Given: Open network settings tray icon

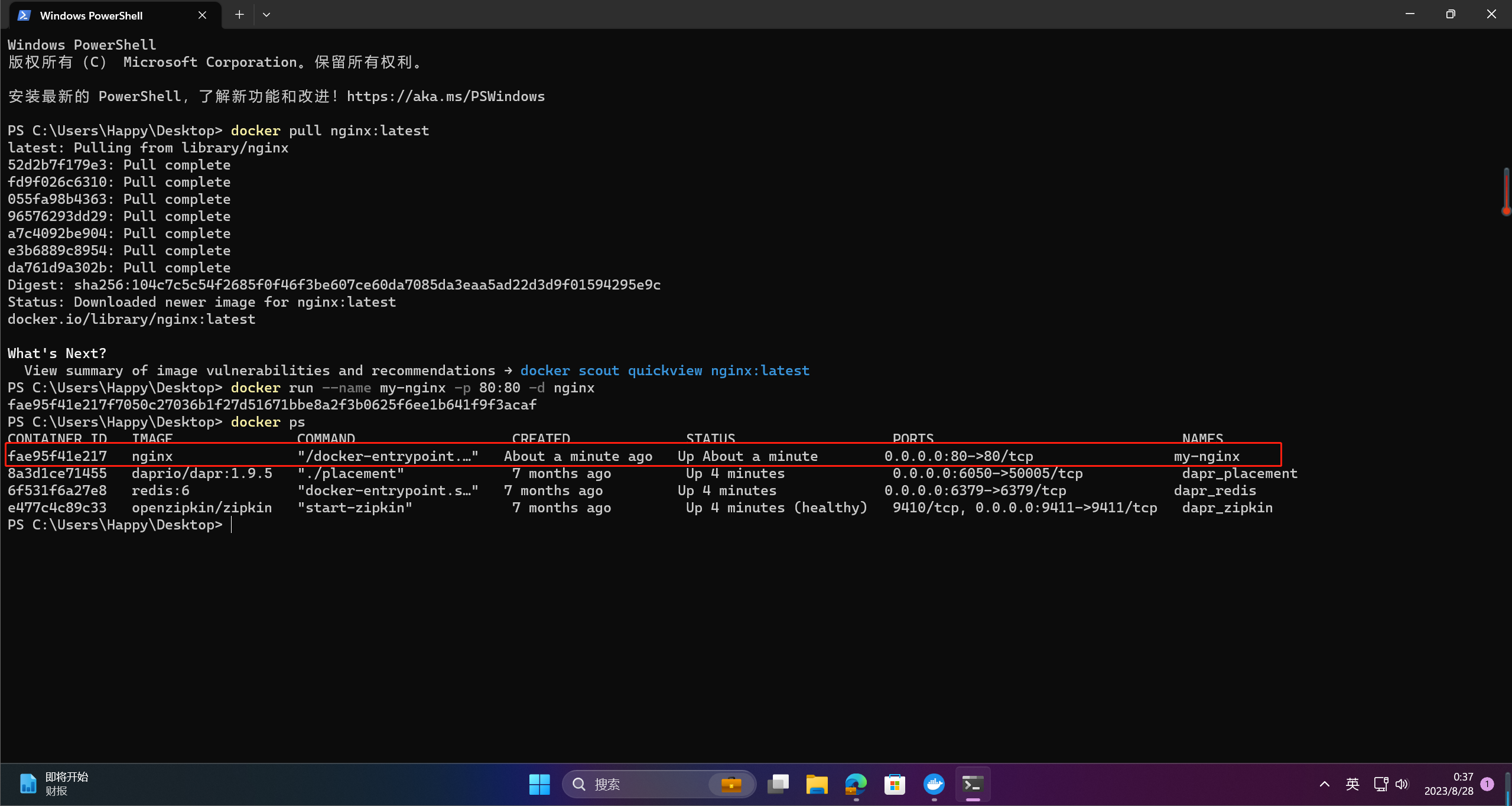Looking at the screenshot, I should (1381, 784).
